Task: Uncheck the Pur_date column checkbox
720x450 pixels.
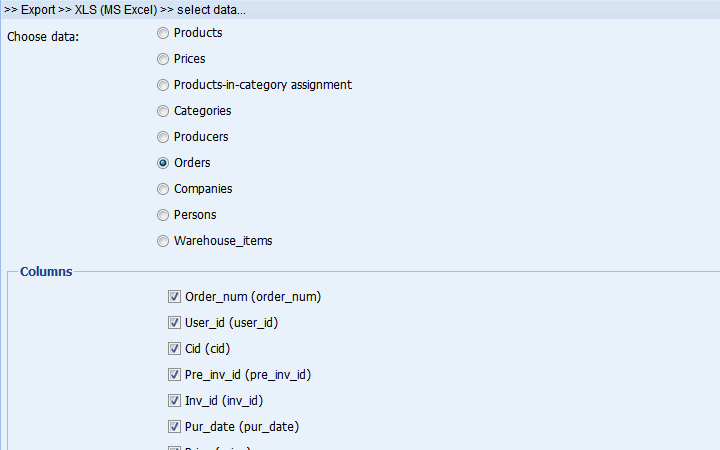Action: pyautogui.click(x=174, y=427)
